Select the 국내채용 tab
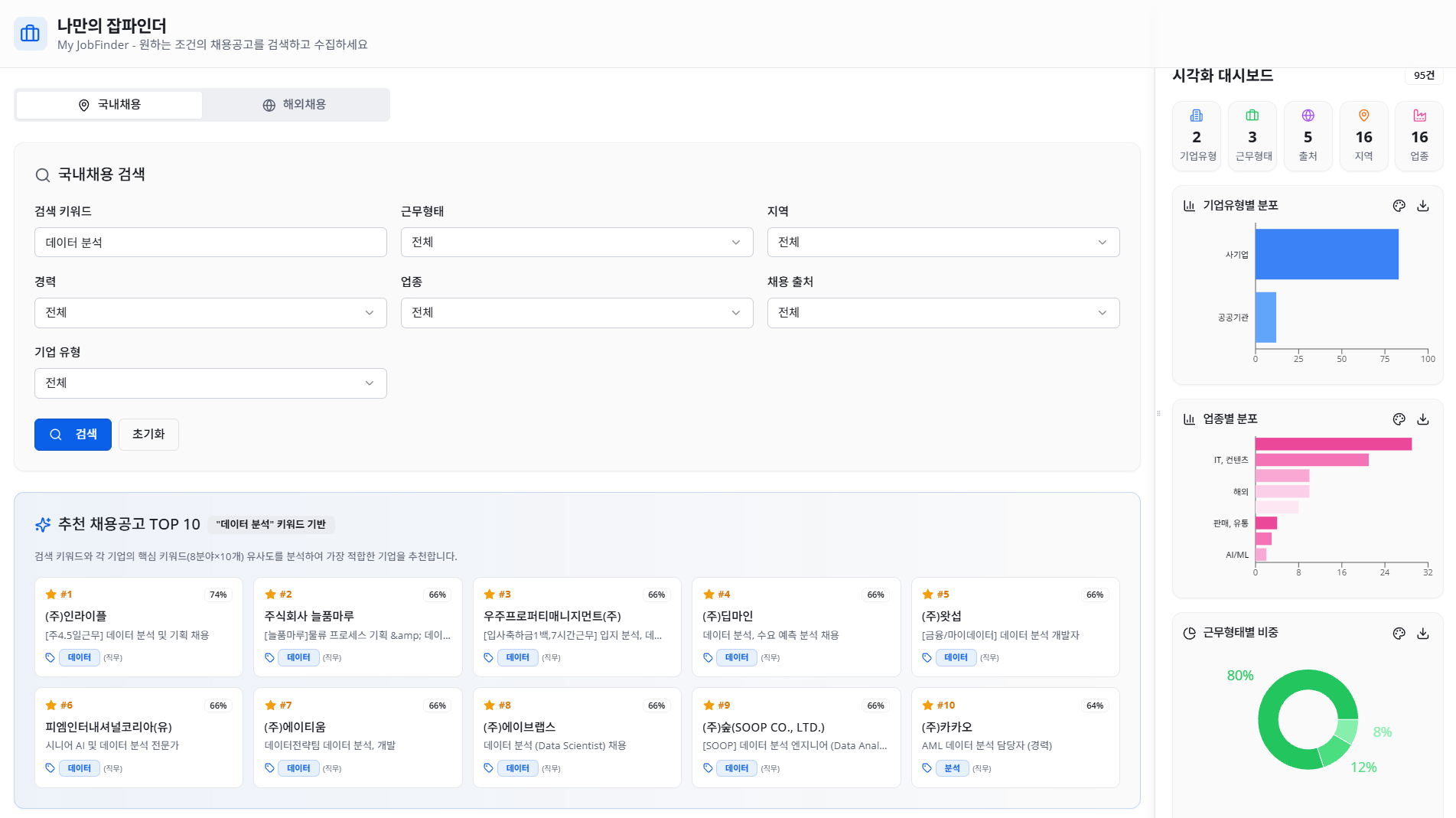Screen dimensions: 1456x818 109,105
